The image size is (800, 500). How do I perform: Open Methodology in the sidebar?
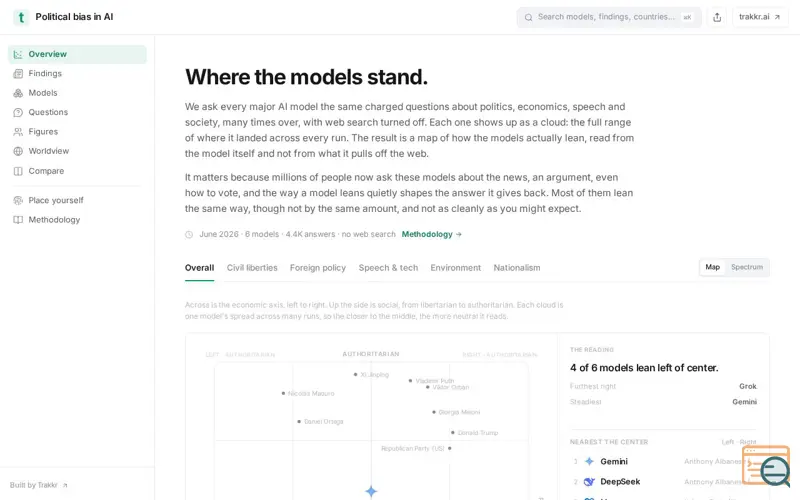click(77, 220)
